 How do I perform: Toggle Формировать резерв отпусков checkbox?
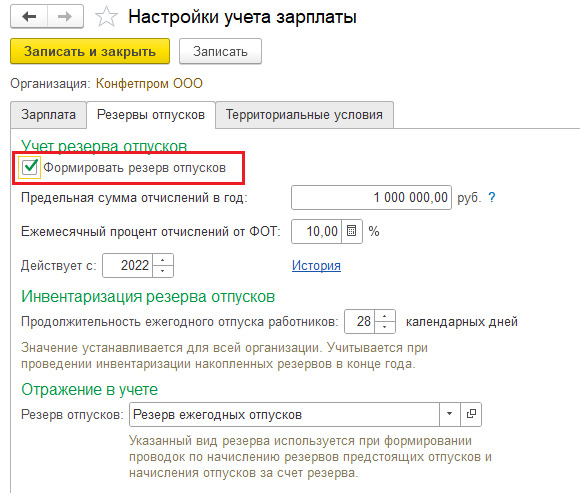tap(30, 167)
